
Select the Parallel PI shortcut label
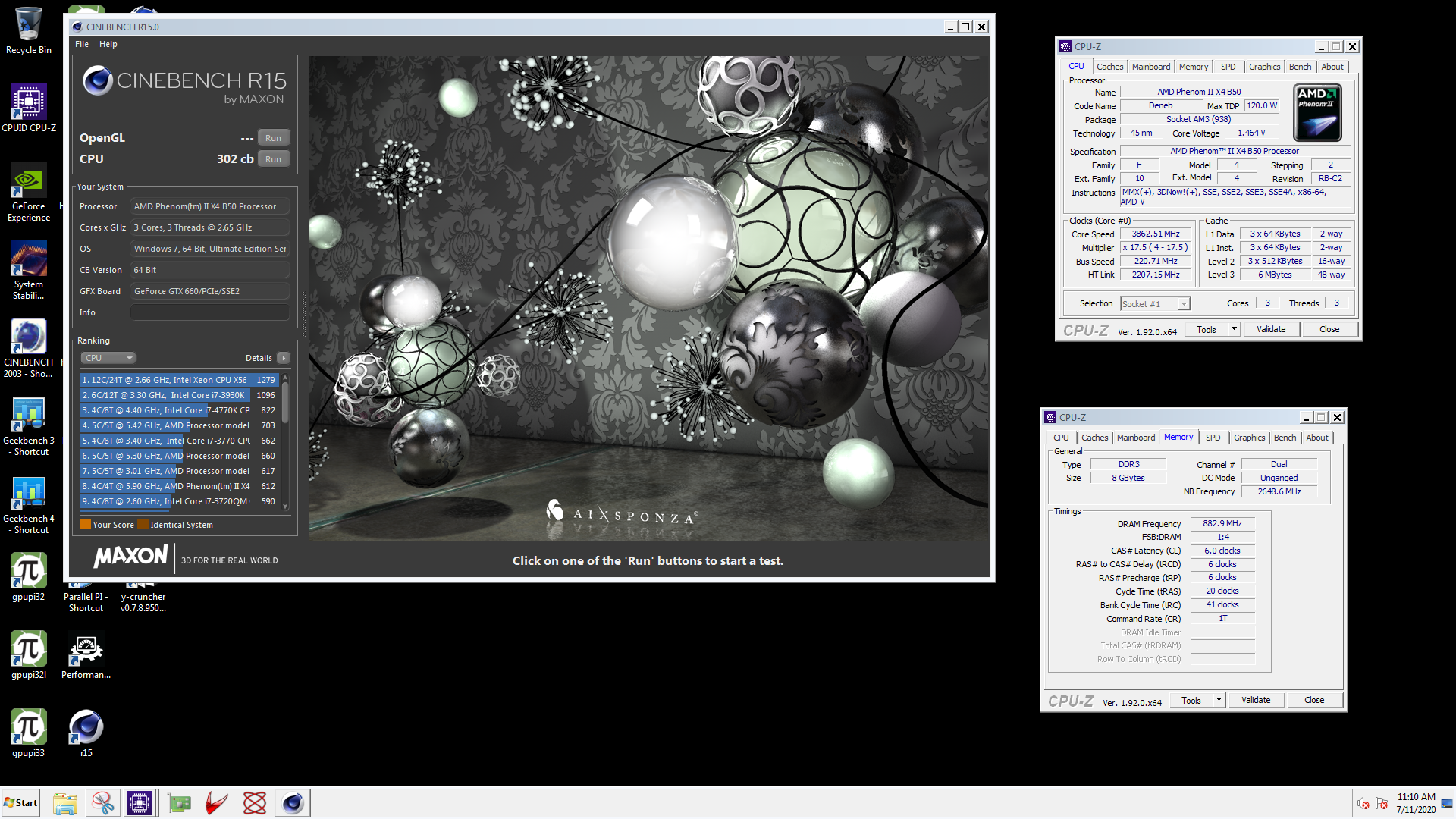[86, 602]
